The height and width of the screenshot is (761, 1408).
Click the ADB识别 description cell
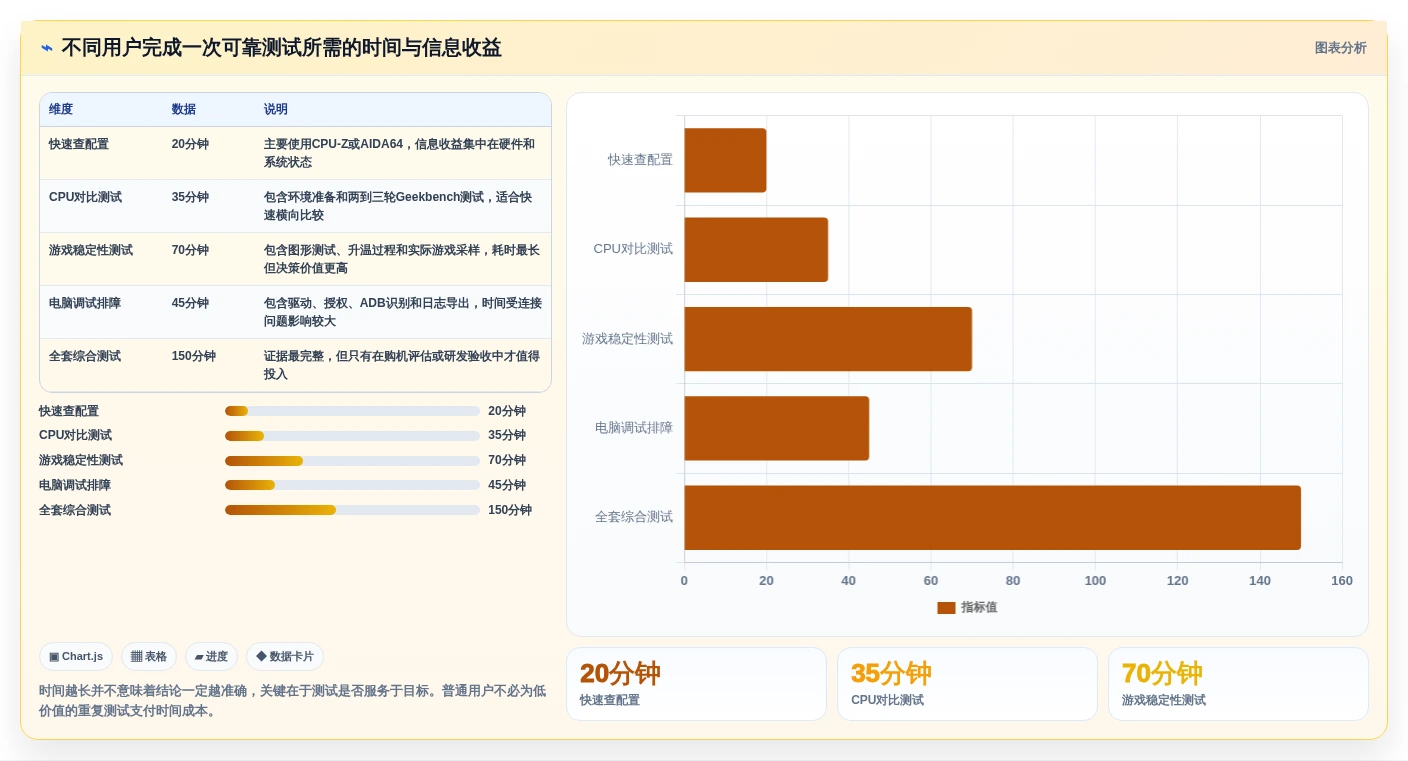402,312
